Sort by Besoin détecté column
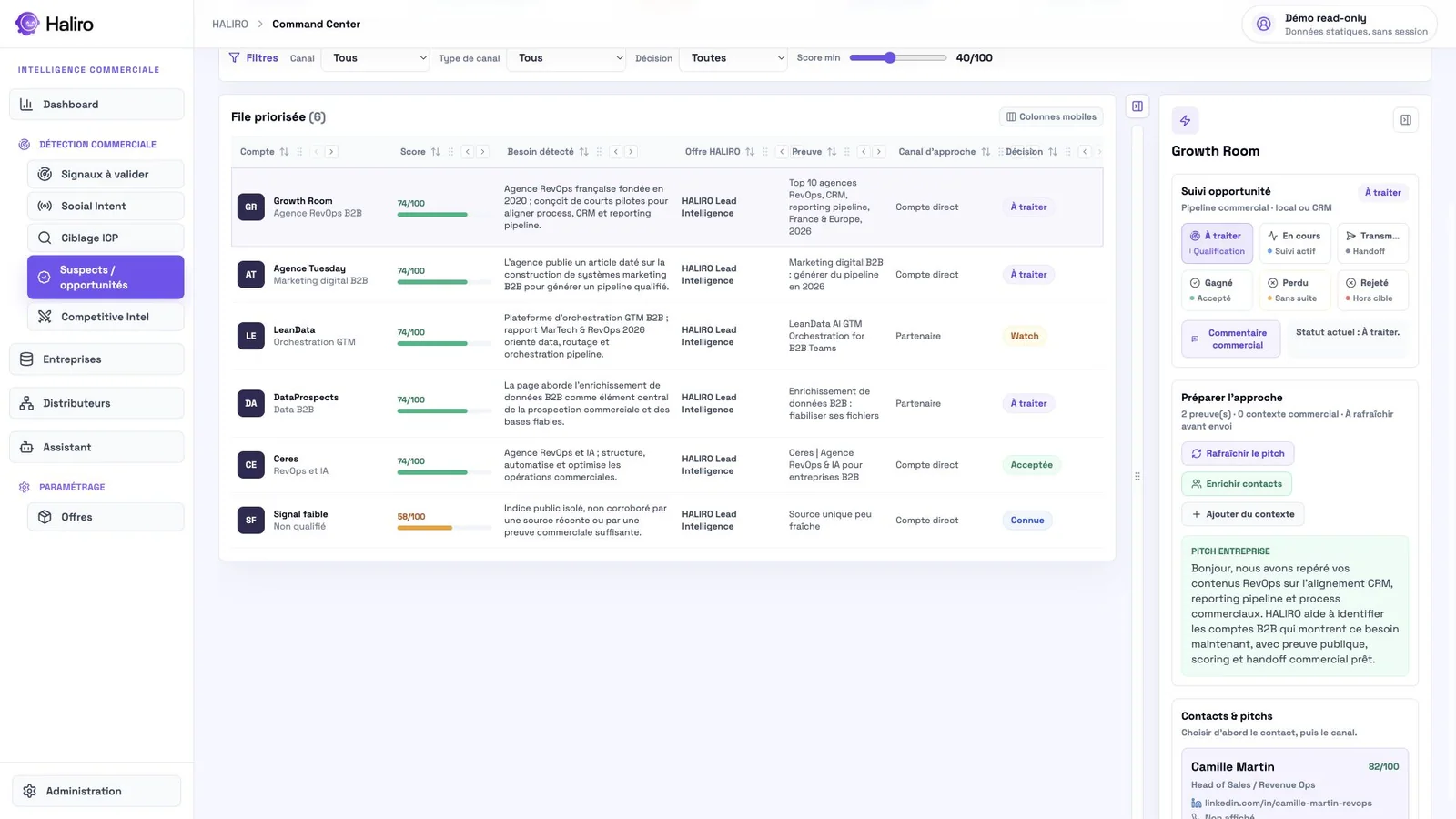The image size is (1456, 819). pyautogui.click(x=584, y=152)
